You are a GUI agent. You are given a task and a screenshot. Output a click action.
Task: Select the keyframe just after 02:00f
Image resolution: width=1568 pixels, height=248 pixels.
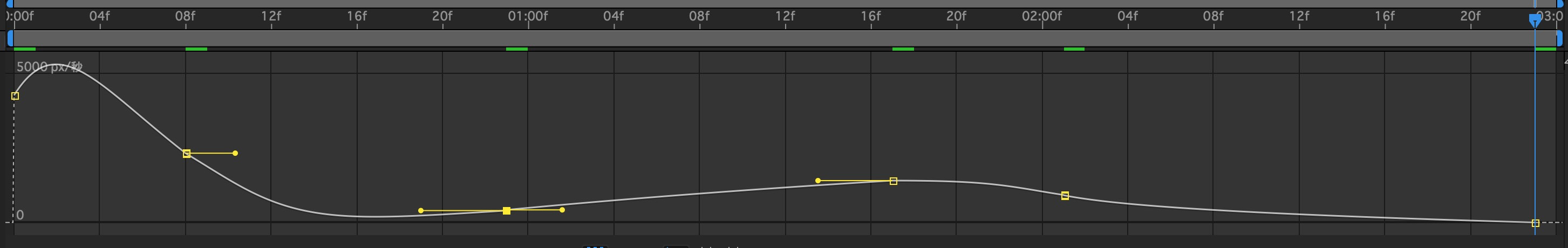click(x=1065, y=196)
